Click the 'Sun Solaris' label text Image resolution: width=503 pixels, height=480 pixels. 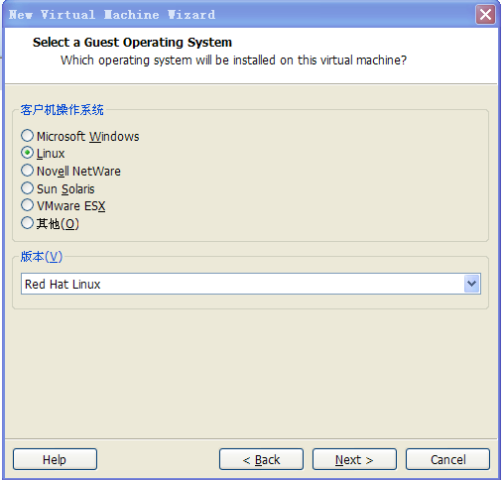(66, 189)
